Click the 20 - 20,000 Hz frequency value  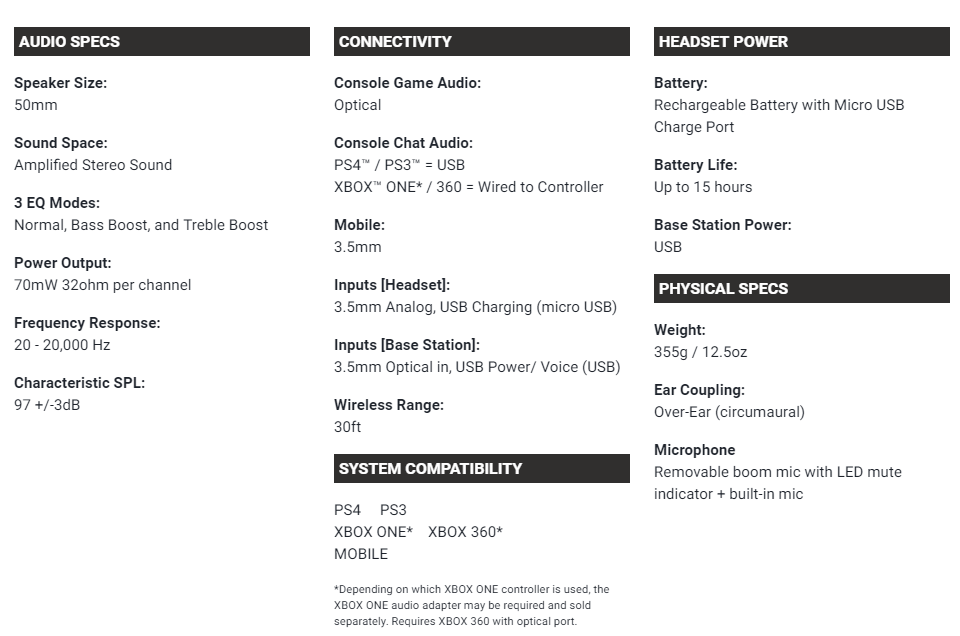(x=62, y=345)
